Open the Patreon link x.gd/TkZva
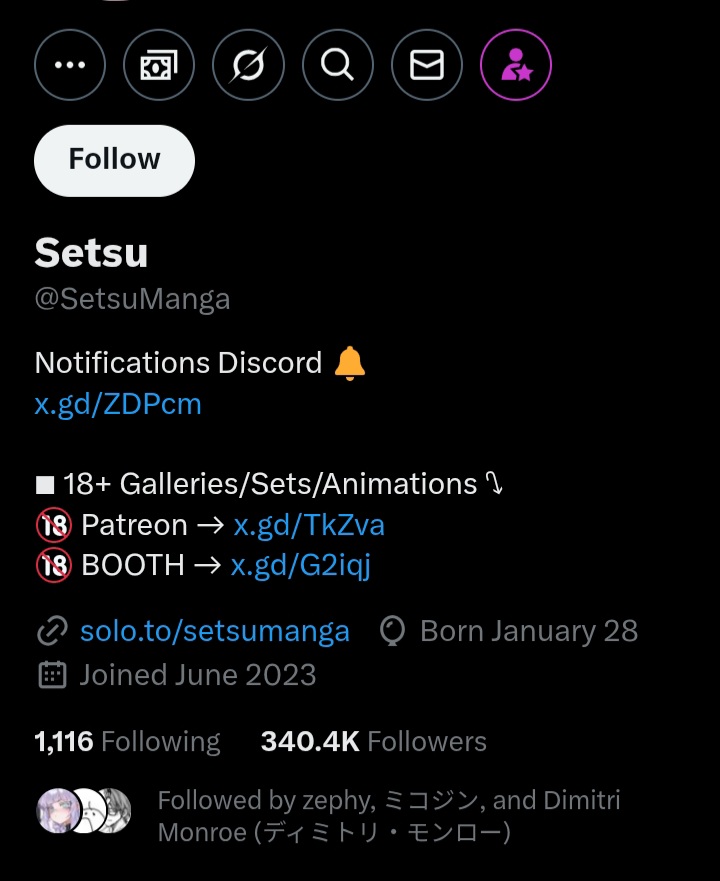 (309, 525)
